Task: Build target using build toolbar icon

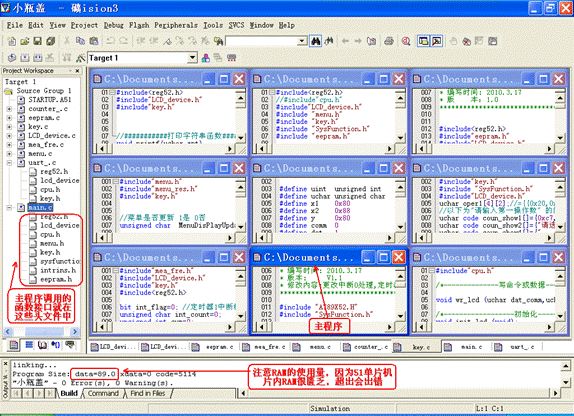Action: [x=25, y=57]
